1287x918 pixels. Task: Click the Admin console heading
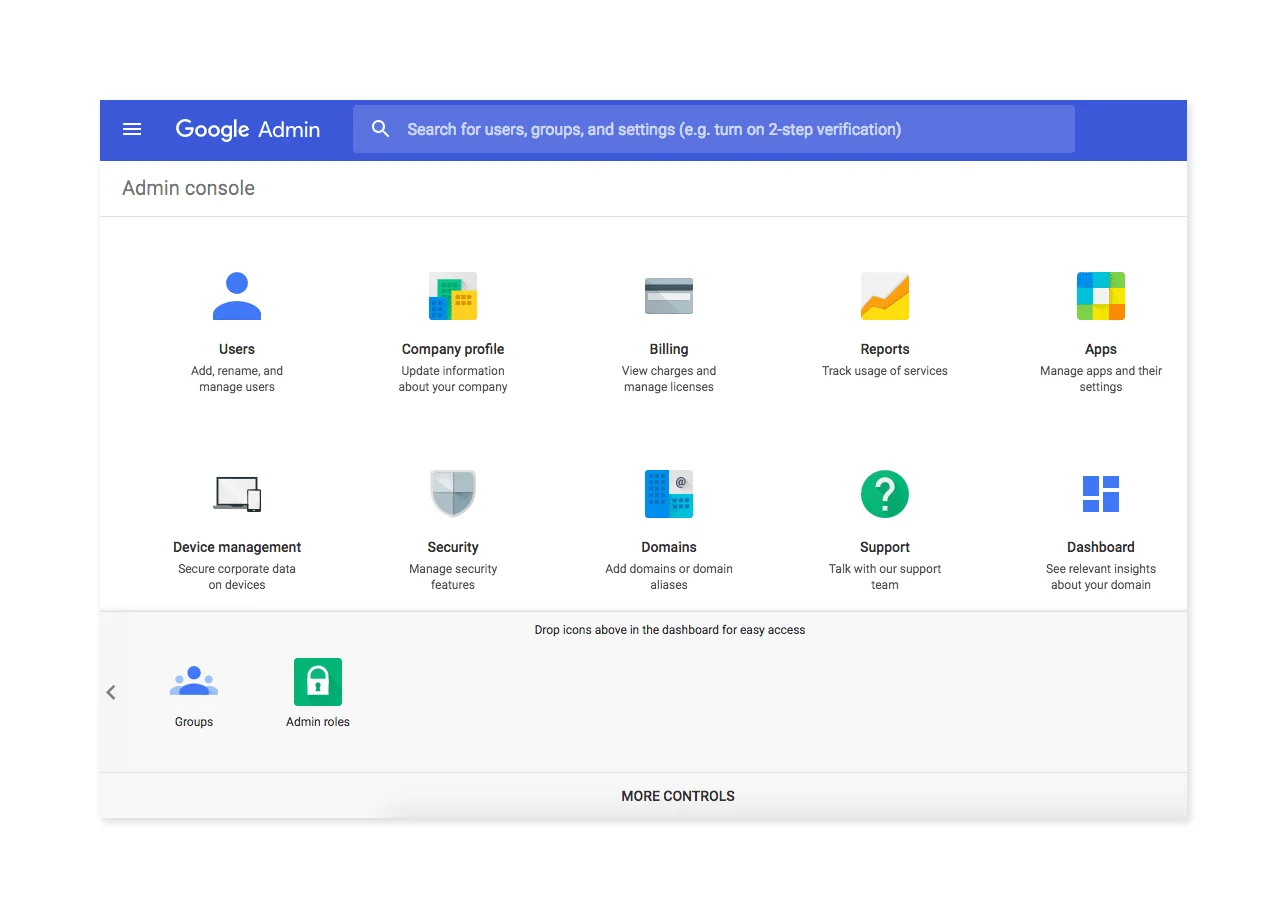[189, 188]
